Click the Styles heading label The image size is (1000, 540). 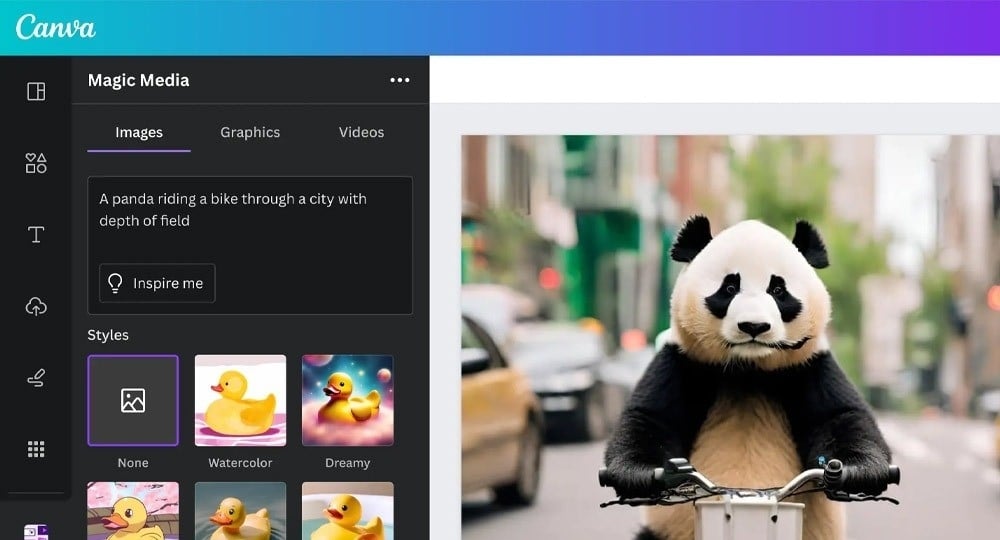[108, 335]
